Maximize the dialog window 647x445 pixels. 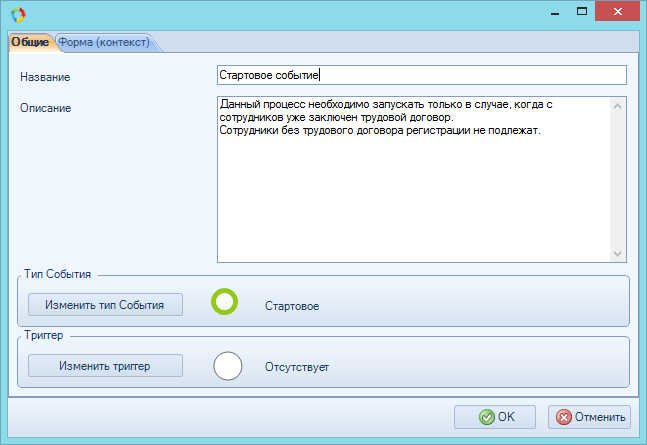582,12
